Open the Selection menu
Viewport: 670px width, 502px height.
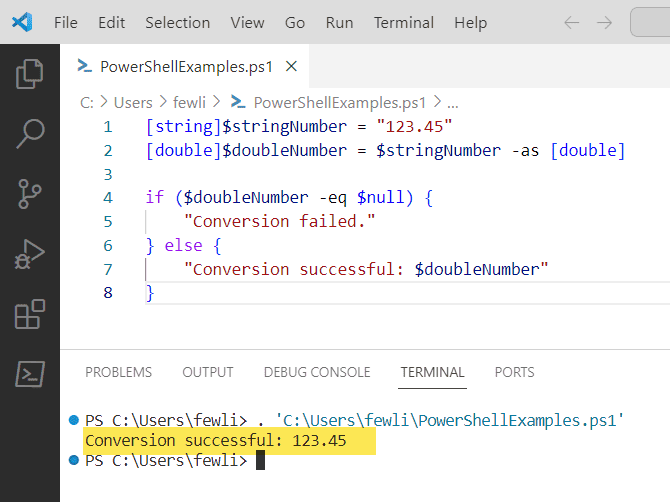178,22
